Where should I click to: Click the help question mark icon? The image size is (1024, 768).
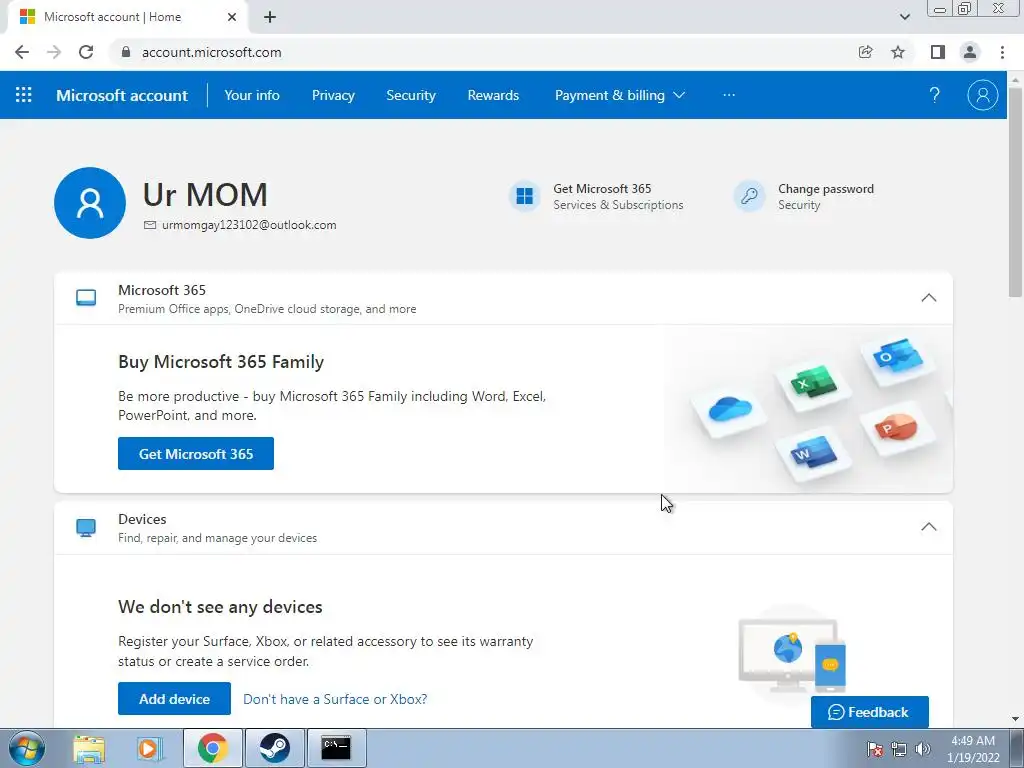(935, 95)
